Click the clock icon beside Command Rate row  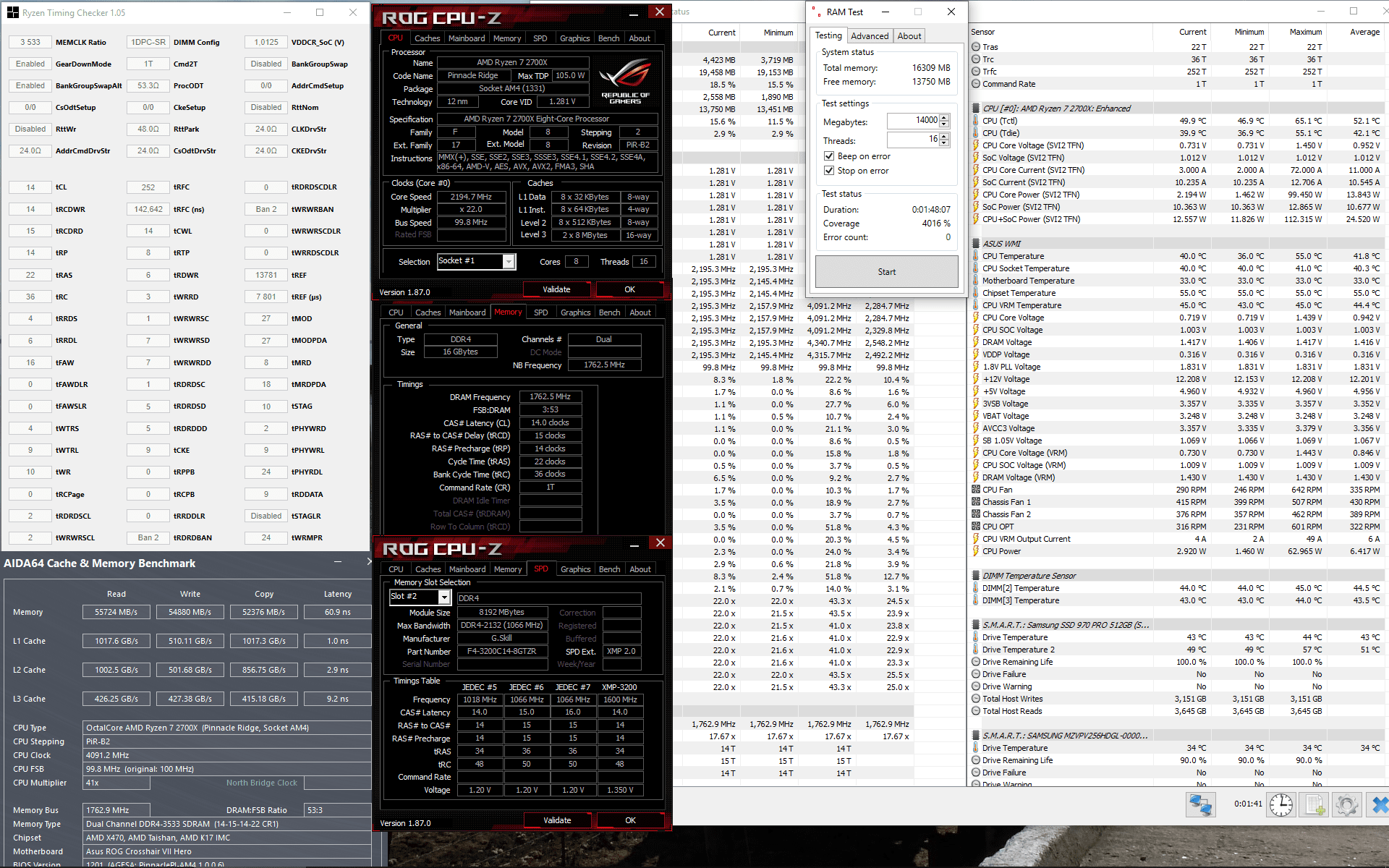point(976,84)
